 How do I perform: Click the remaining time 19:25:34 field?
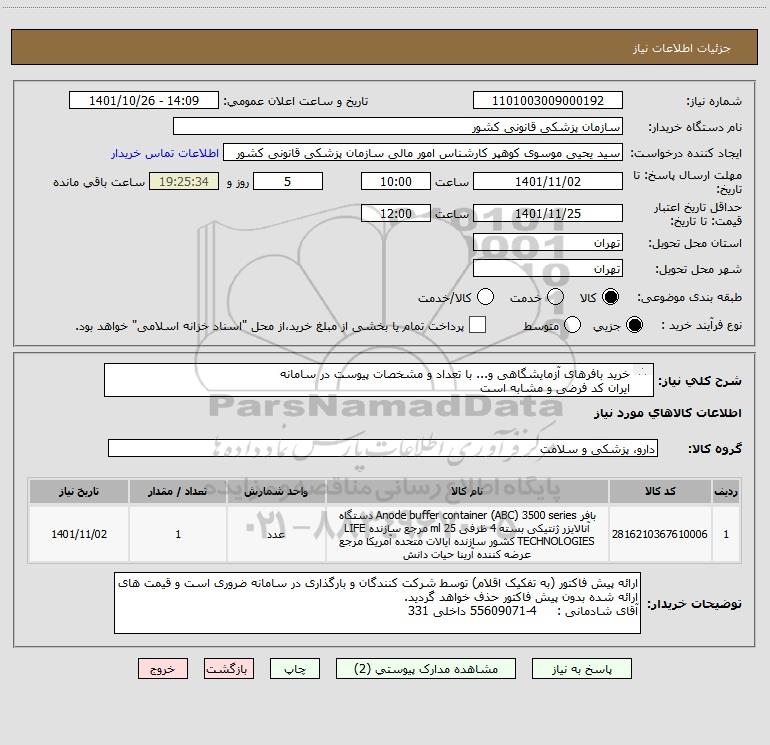click(184, 181)
